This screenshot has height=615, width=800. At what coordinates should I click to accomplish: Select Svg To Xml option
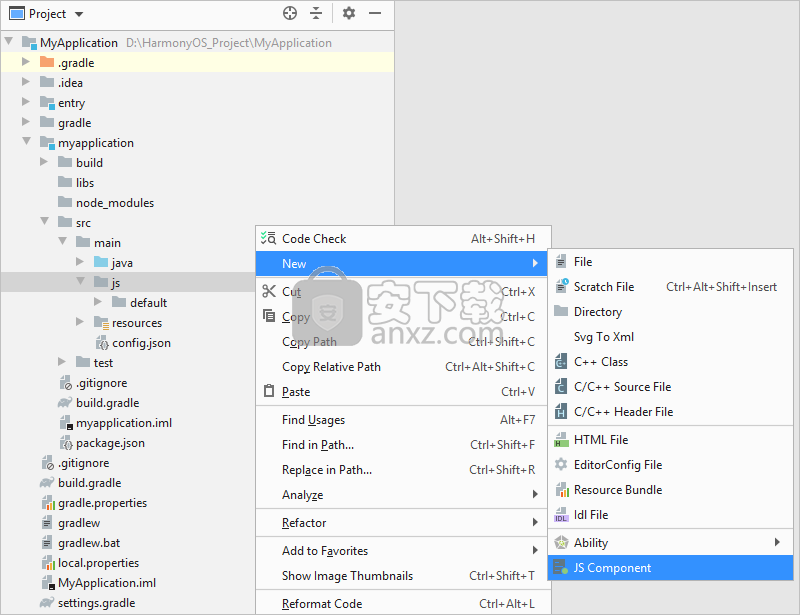(x=670, y=337)
